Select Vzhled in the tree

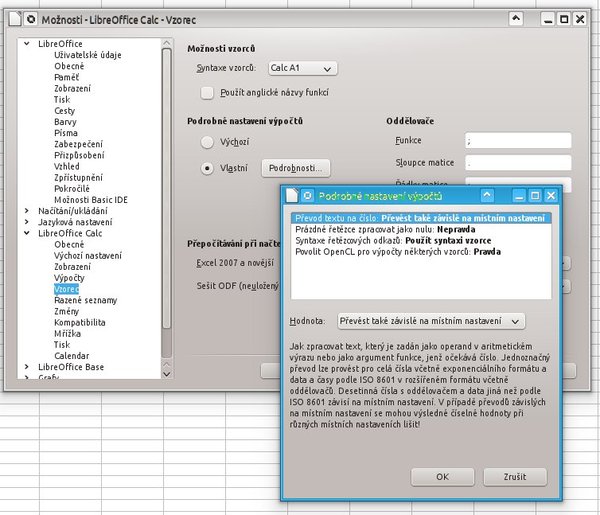point(67,166)
